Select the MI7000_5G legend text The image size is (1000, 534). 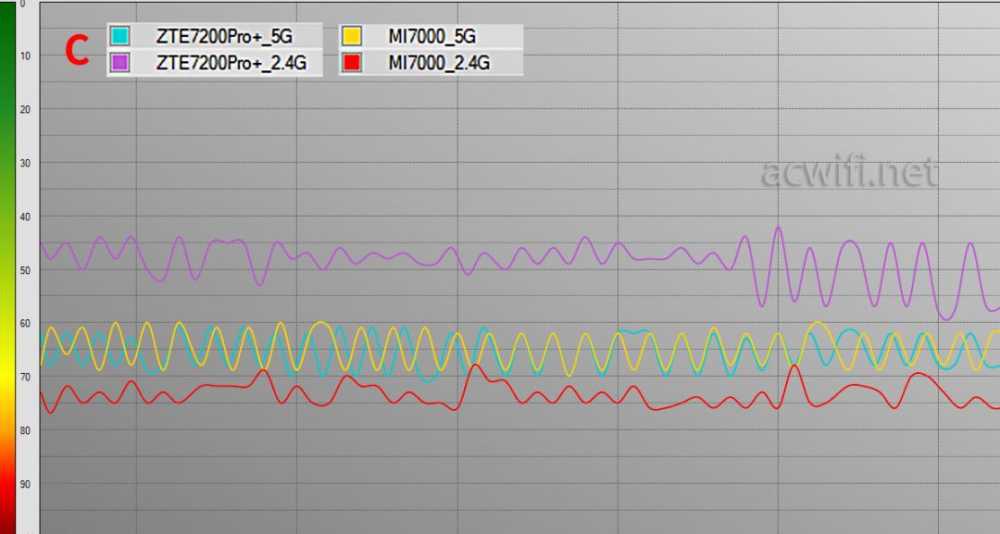coord(431,36)
